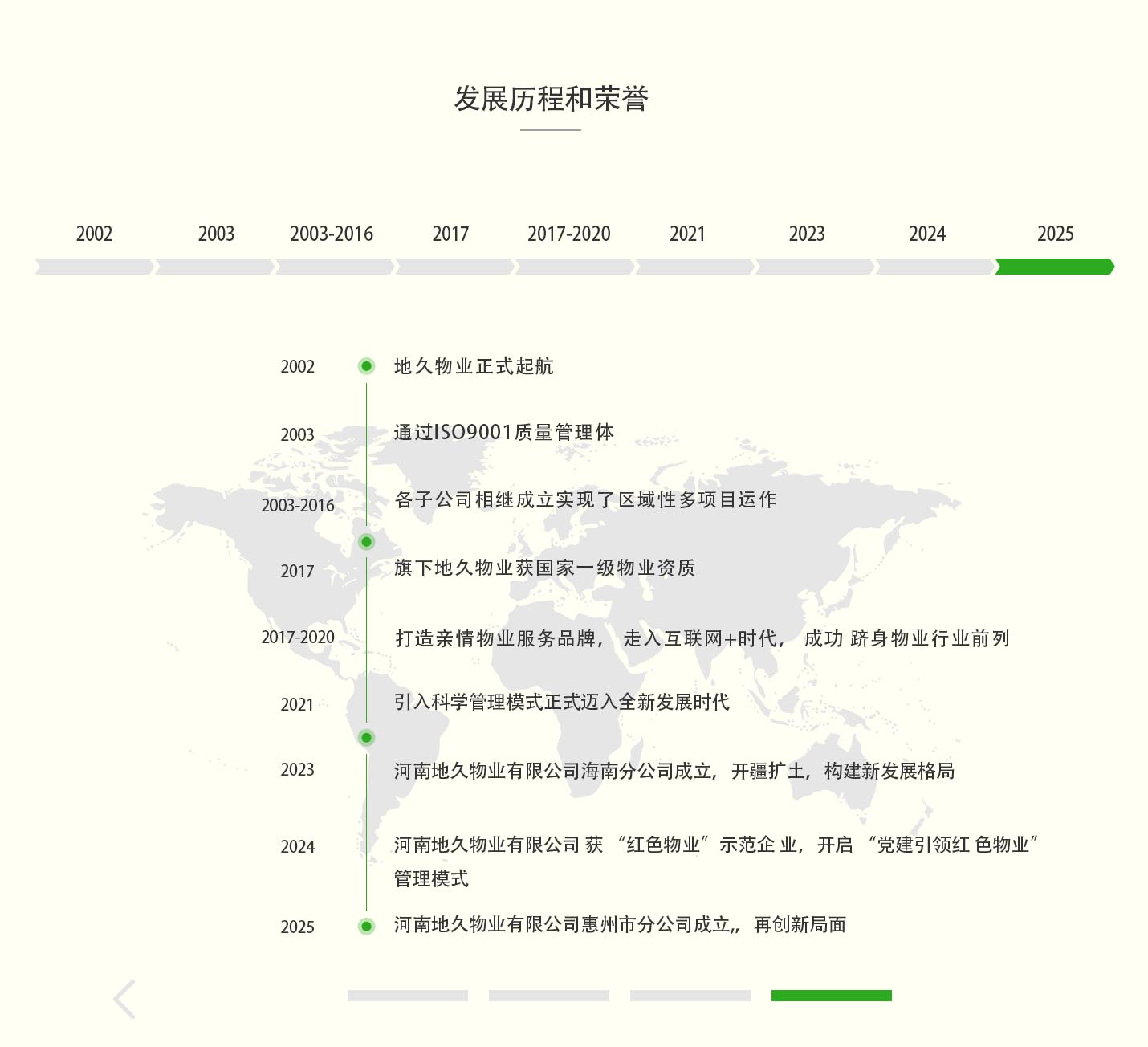The image size is (1148, 1047).
Task: Click the 2002 year label beside 地久物业正式起航
Action: tap(297, 367)
